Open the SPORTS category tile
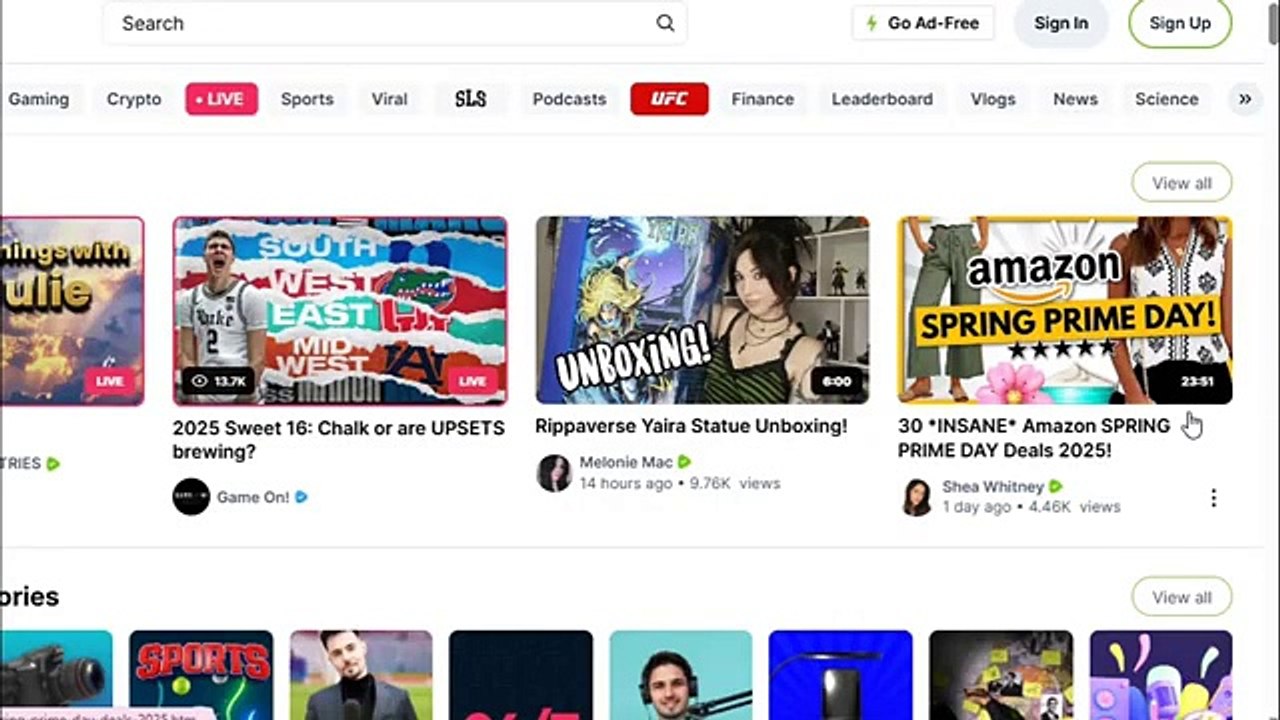 click(201, 675)
